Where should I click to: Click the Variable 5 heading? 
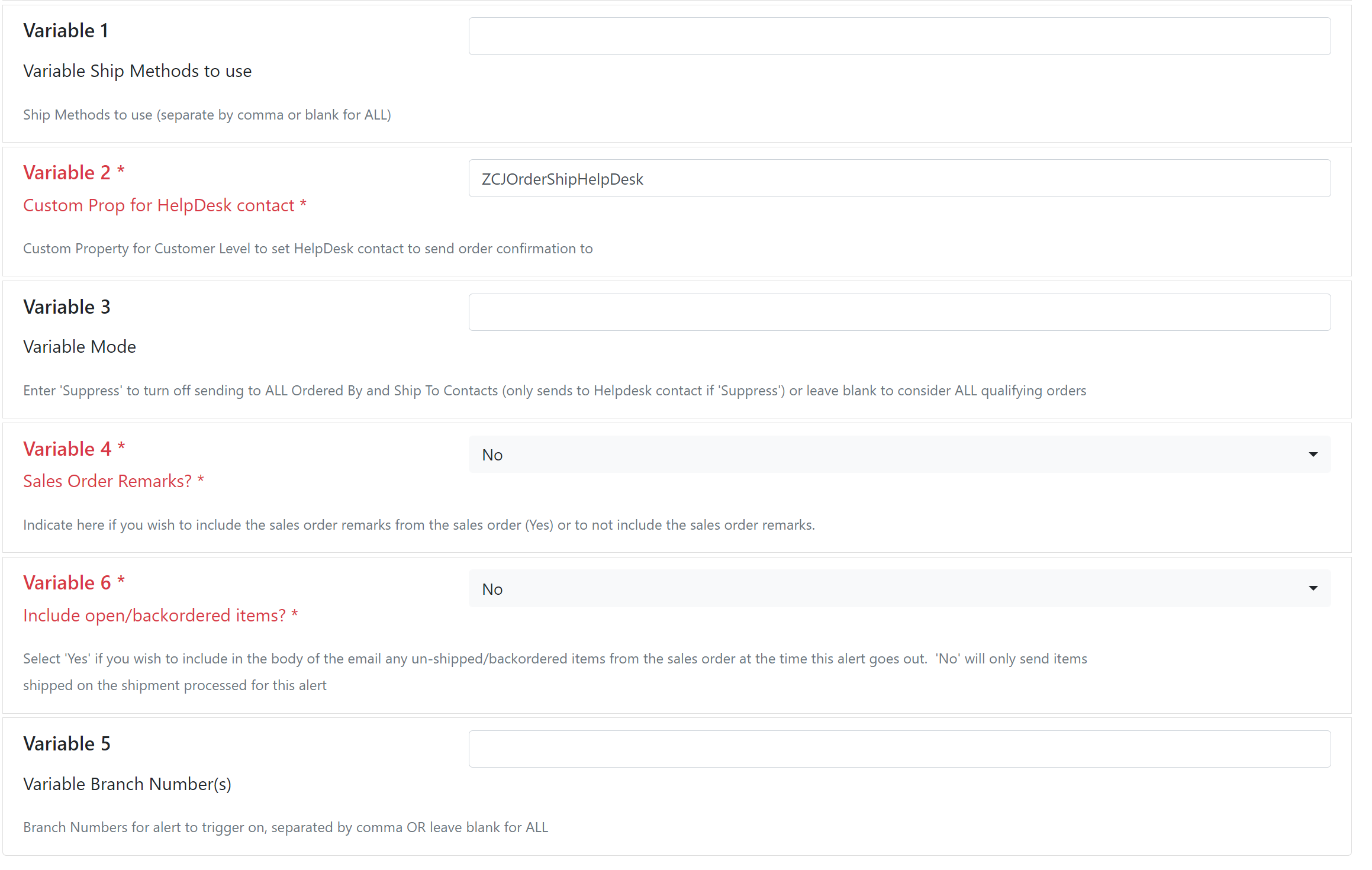coord(67,743)
